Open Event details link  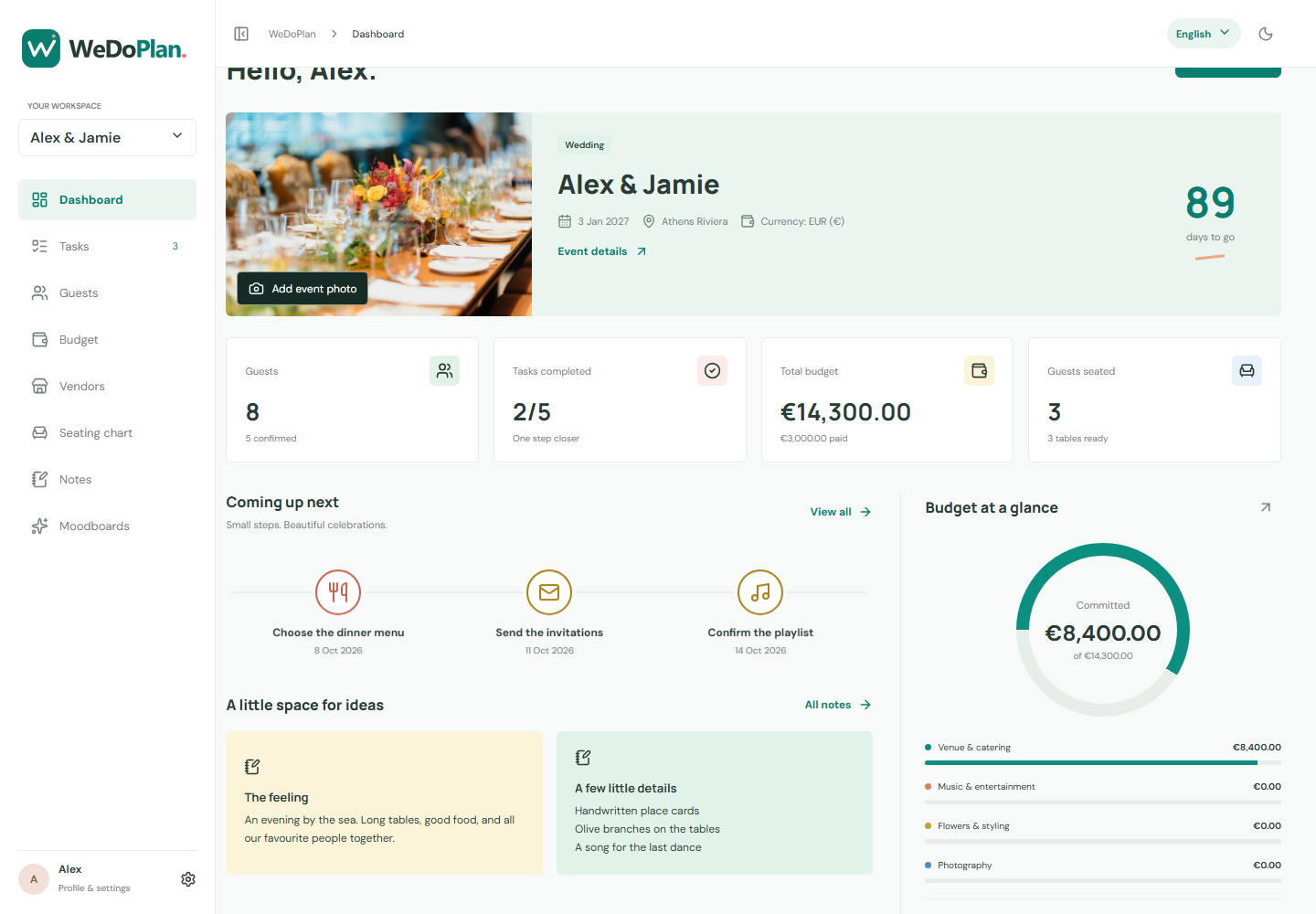pos(602,251)
